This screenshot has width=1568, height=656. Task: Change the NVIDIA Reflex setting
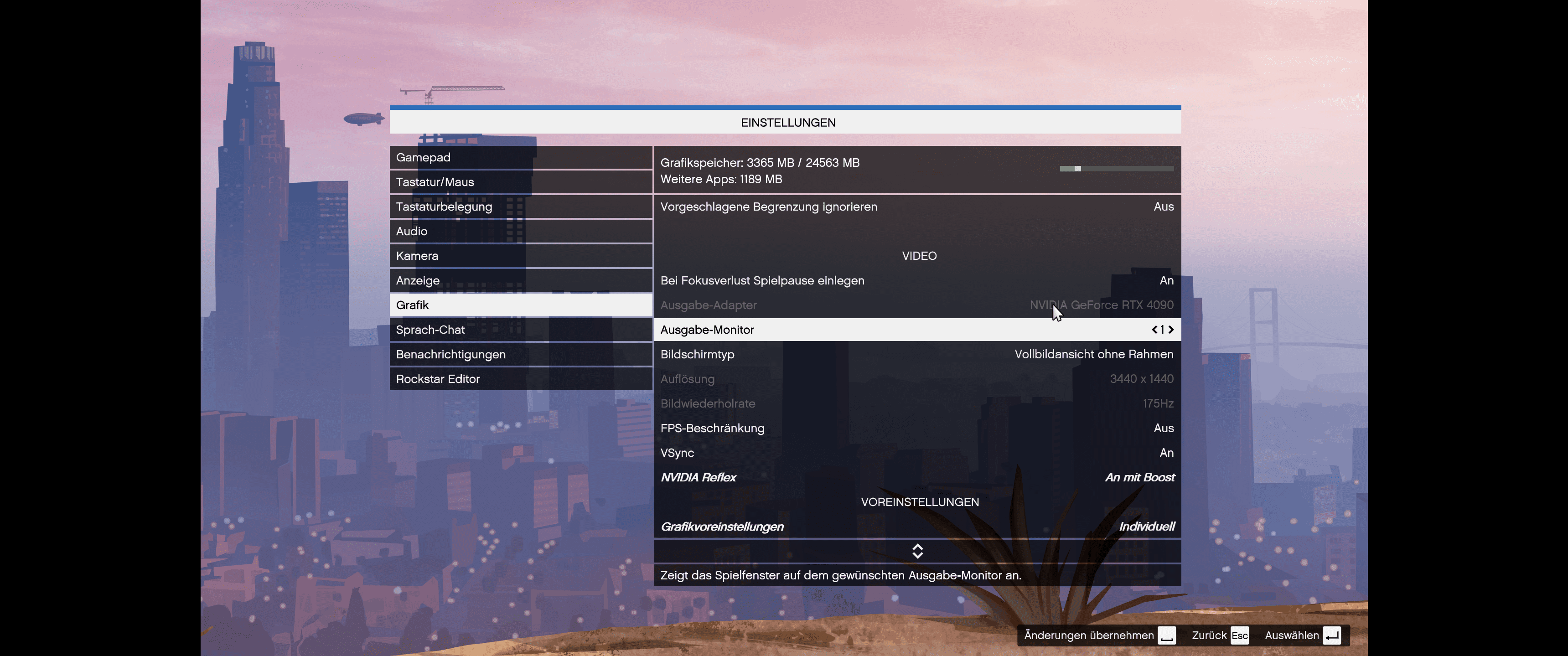click(x=917, y=478)
